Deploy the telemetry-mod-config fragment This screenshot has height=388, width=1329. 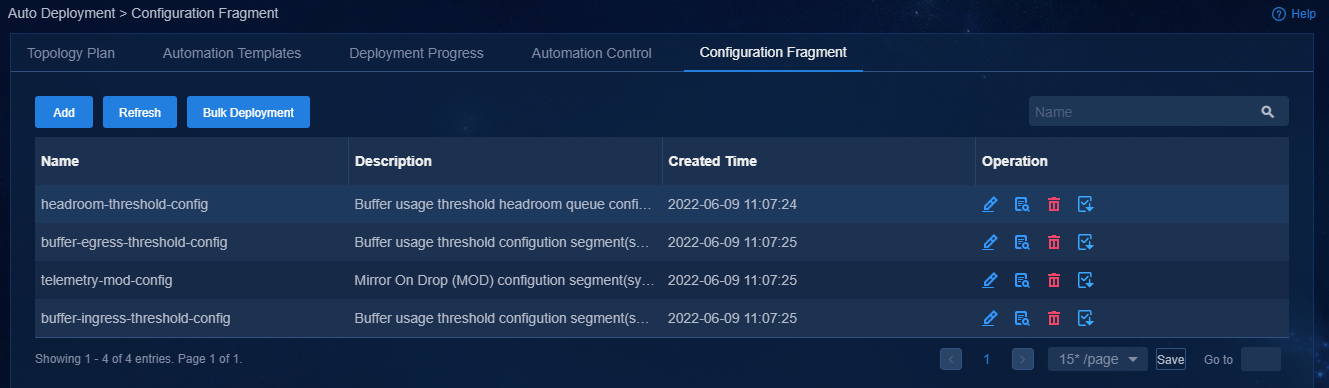tap(1086, 280)
